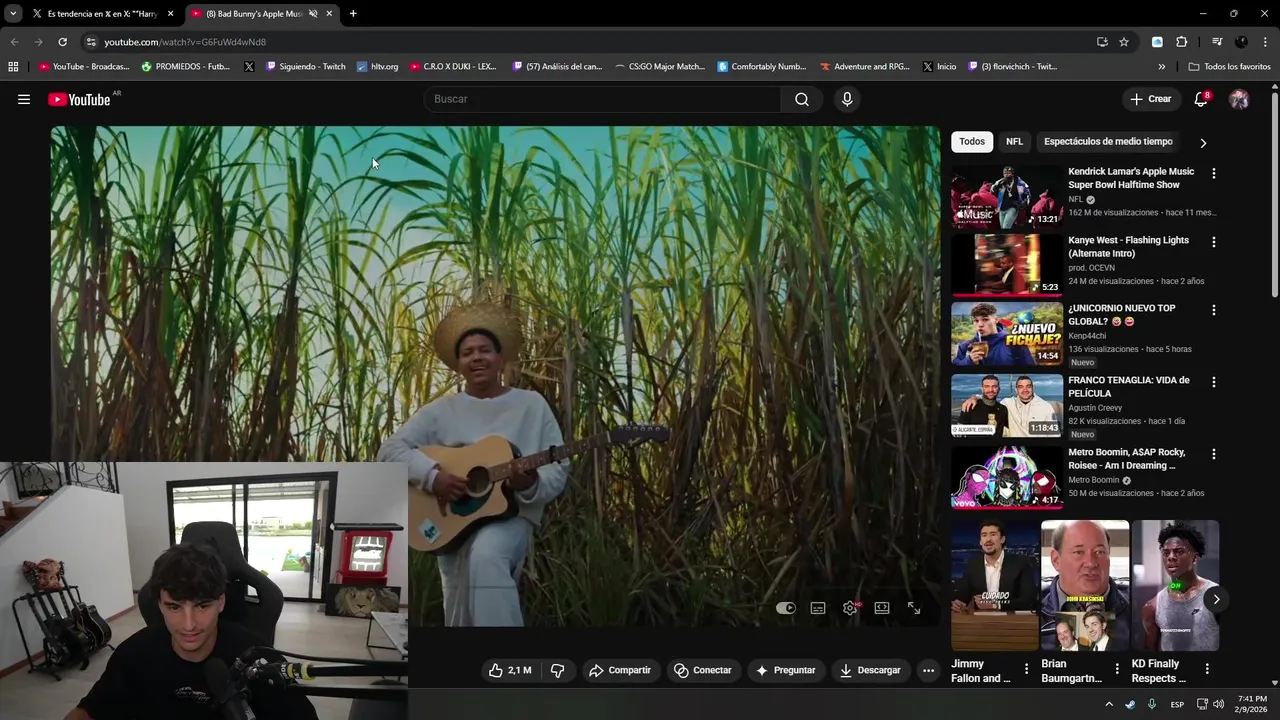Dislike the video with thumbs down
1280x720 pixels.
(557, 670)
